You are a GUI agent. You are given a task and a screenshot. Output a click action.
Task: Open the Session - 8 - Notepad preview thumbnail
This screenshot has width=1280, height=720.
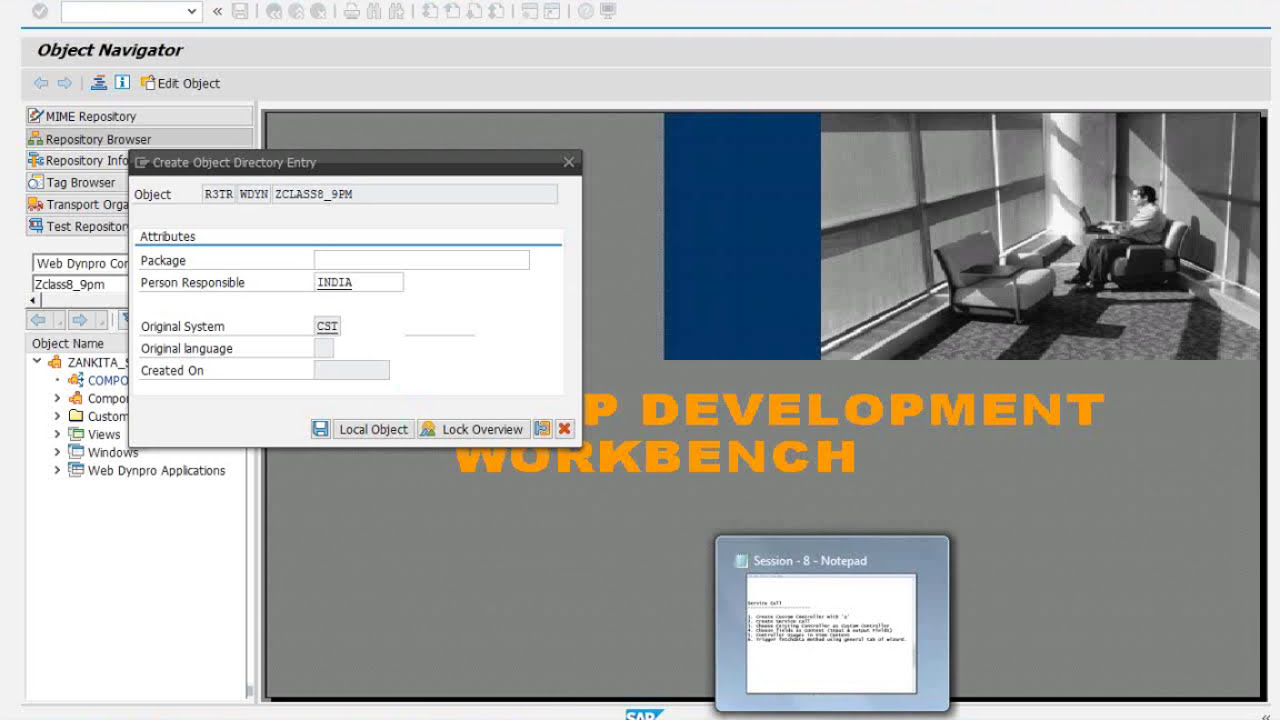click(832, 624)
